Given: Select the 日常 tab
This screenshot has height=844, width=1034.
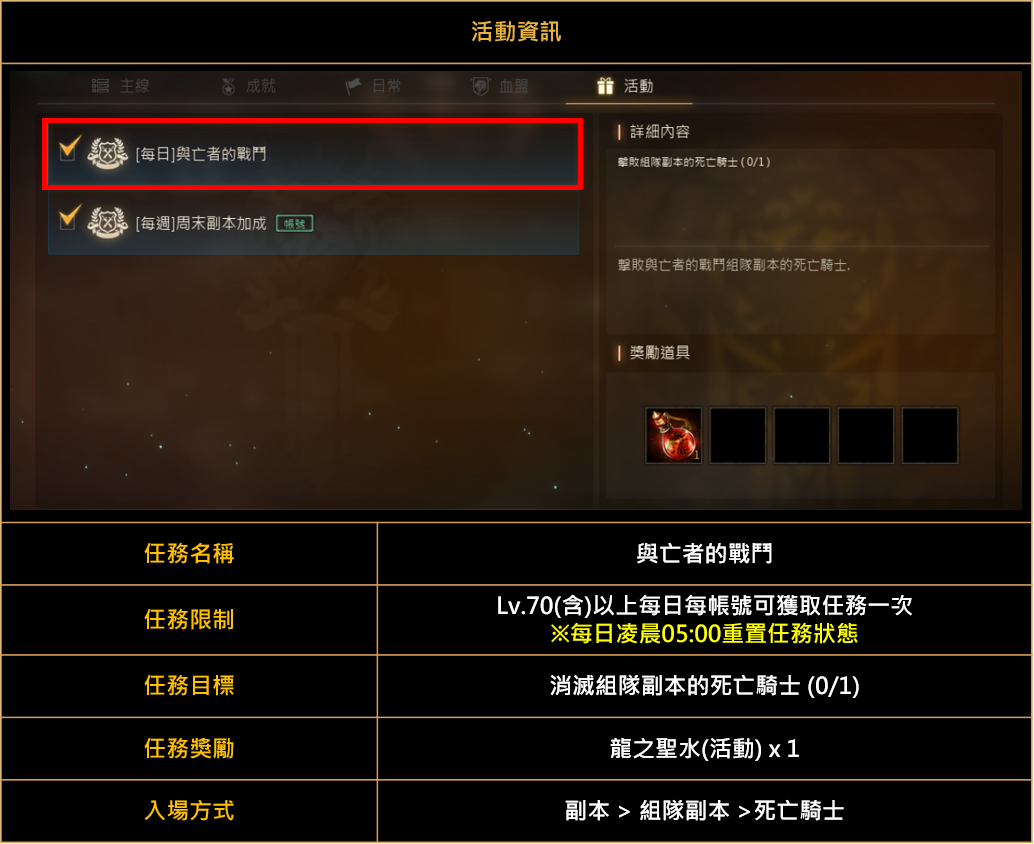Looking at the screenshot, I should pos(373,86).
